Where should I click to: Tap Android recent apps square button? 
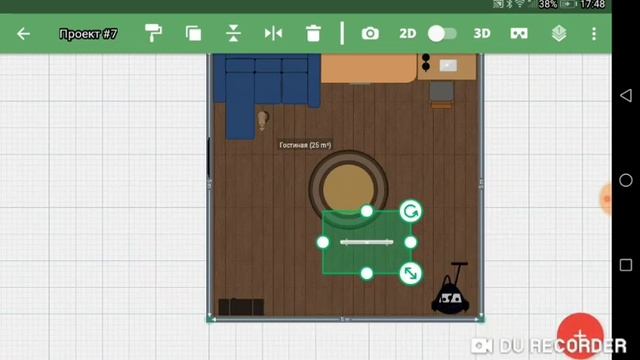[x=626, y=264]
